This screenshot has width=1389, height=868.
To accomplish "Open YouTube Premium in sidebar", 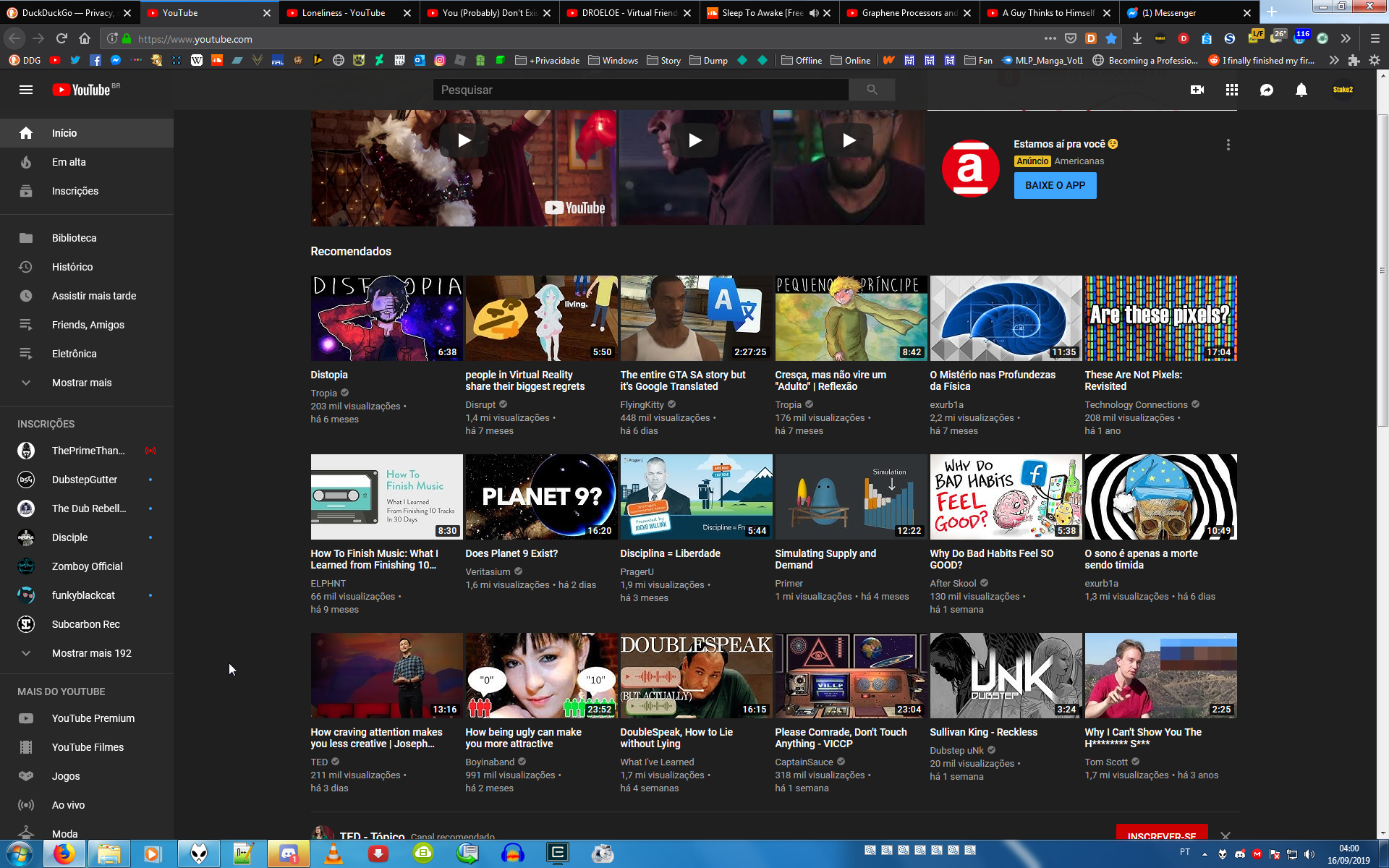I will (x=87, y=718).
